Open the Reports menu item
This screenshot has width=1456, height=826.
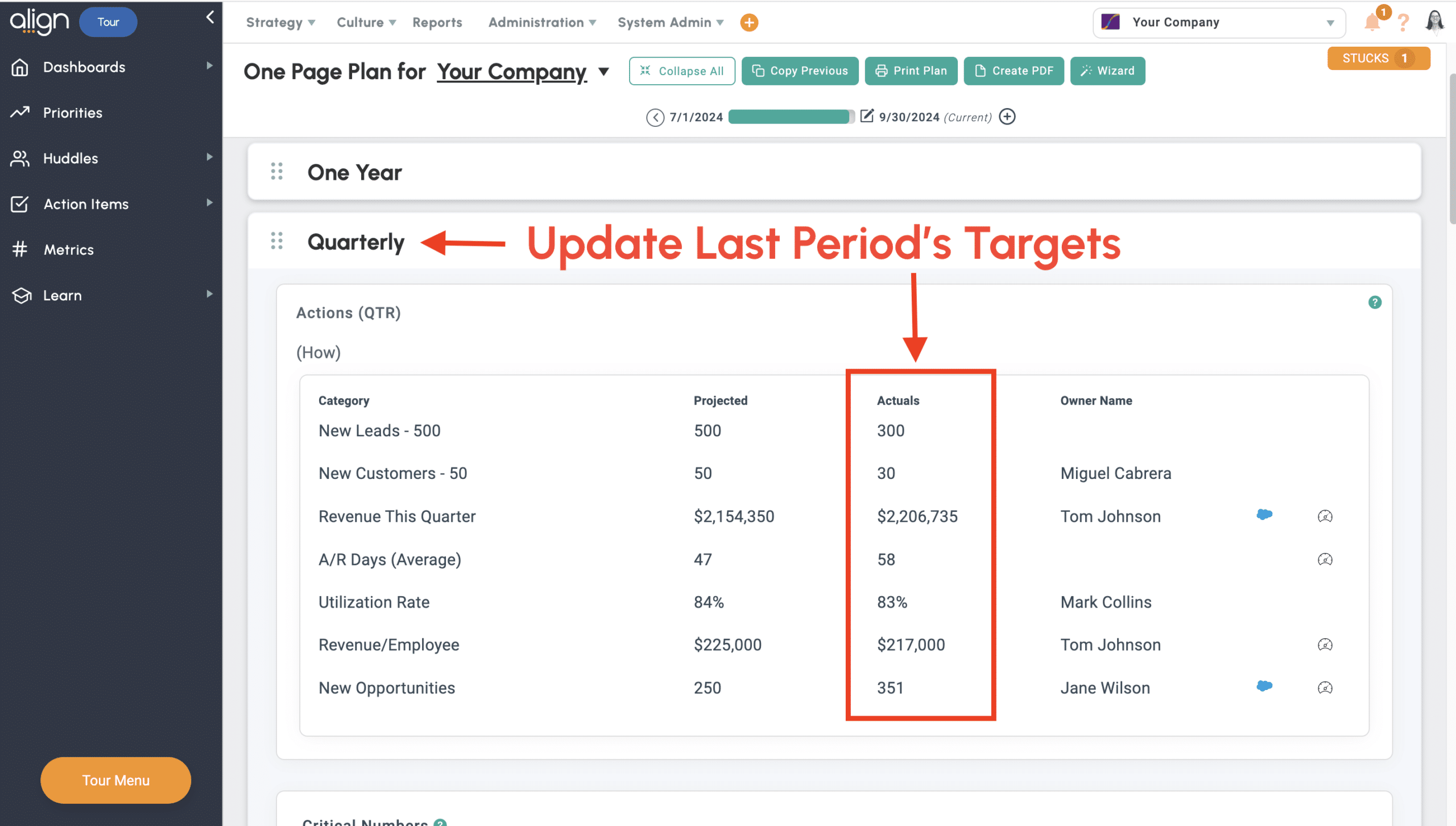(x=437, y=23)
